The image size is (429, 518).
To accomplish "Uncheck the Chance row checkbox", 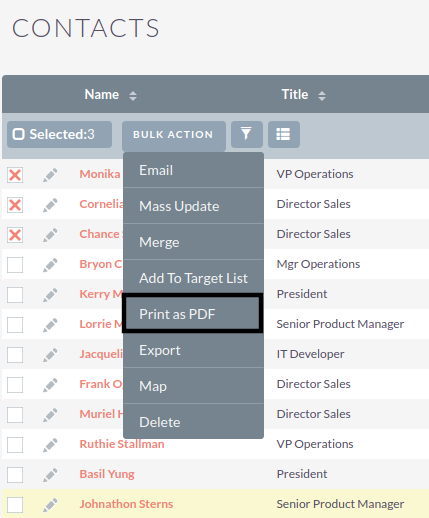I will pyautogui.click(x=15, y=235).
